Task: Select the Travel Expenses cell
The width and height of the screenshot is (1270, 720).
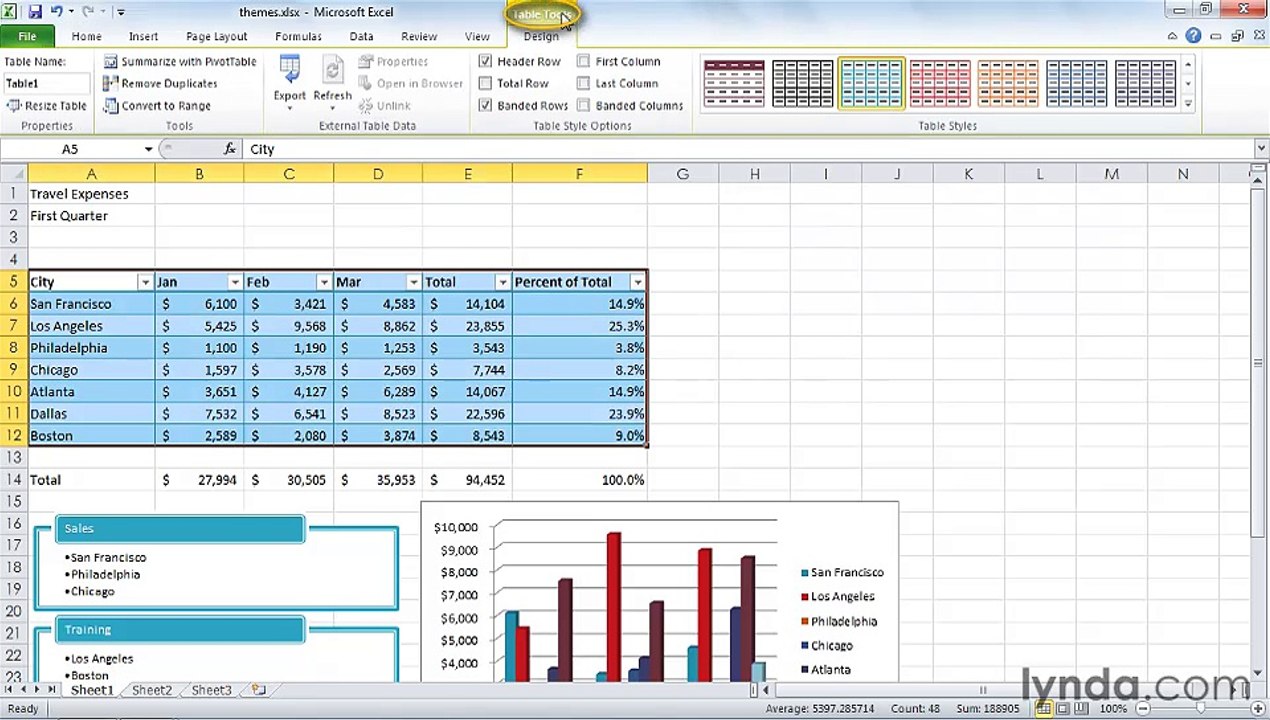Action: click(91, 194)
